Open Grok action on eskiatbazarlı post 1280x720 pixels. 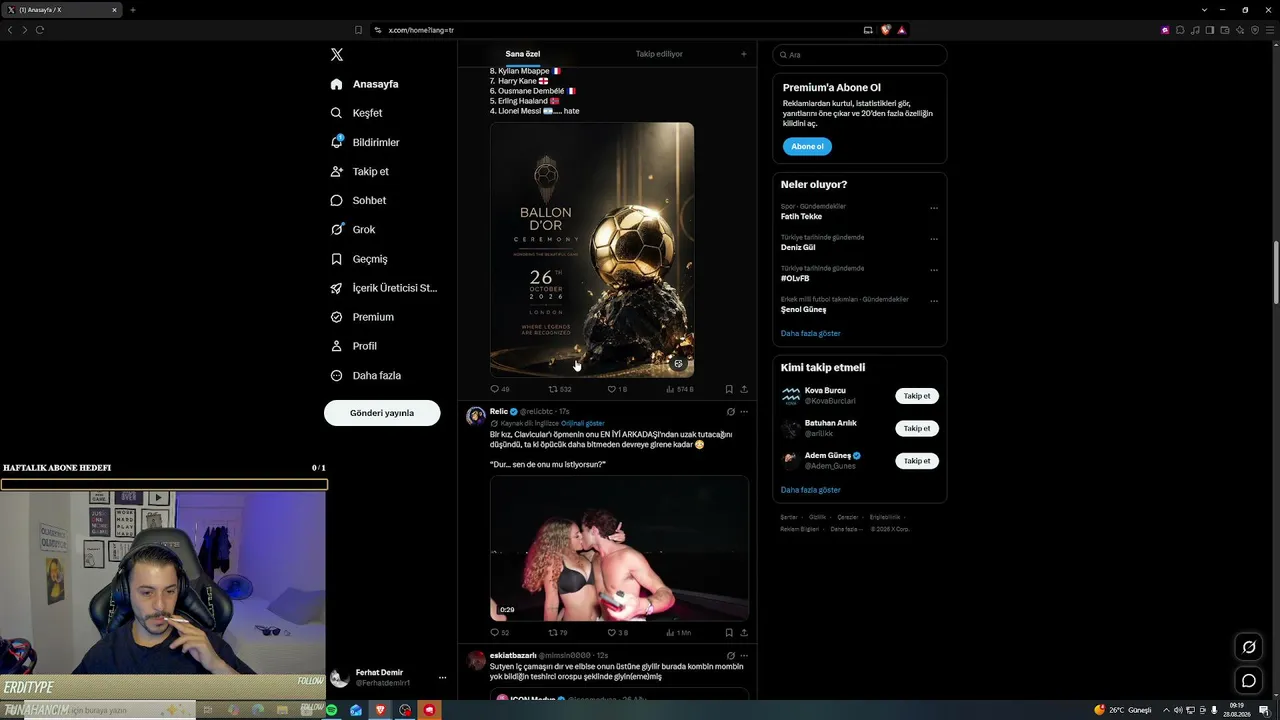[x=730, y=656]
